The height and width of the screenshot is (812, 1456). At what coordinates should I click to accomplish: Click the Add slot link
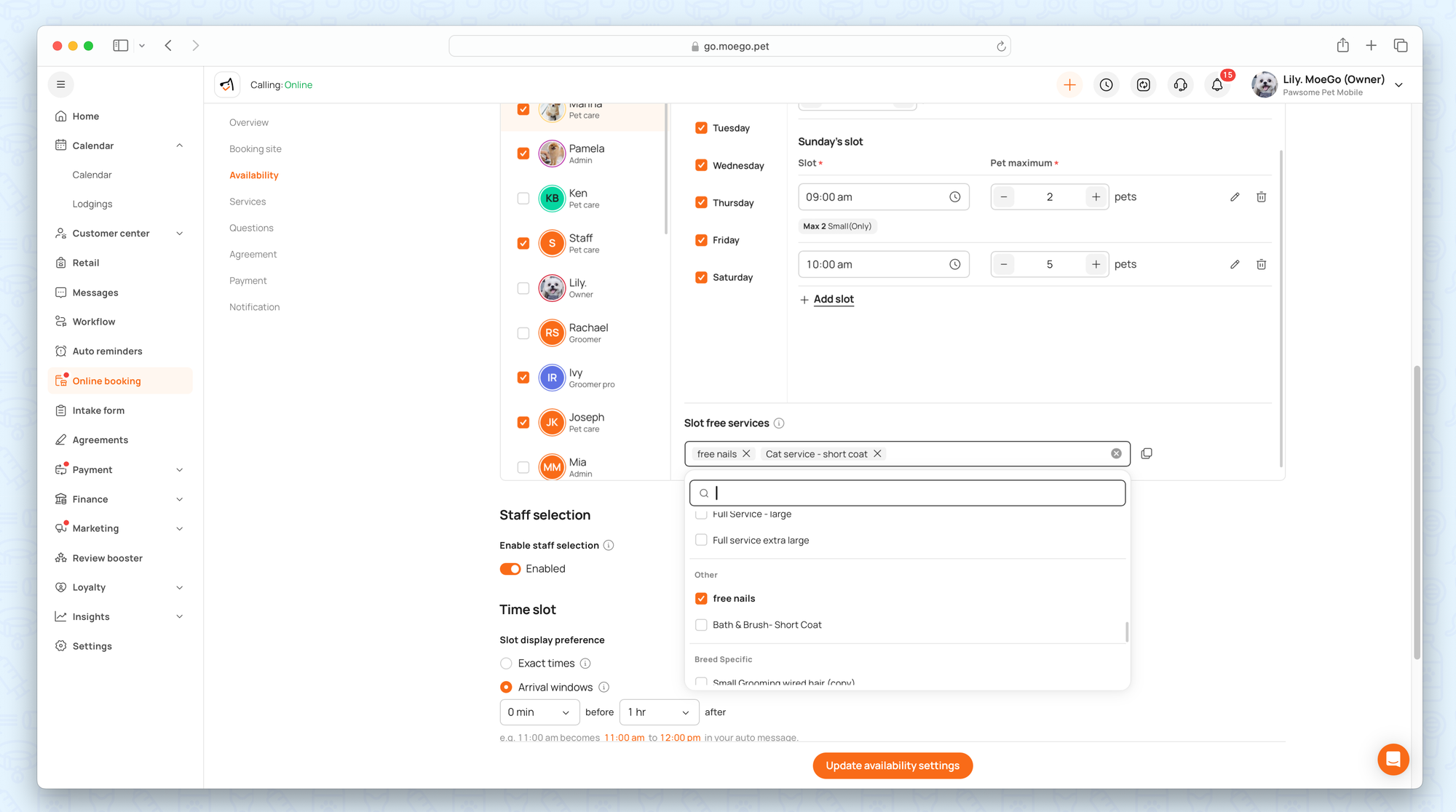click(x=833, y=299)
